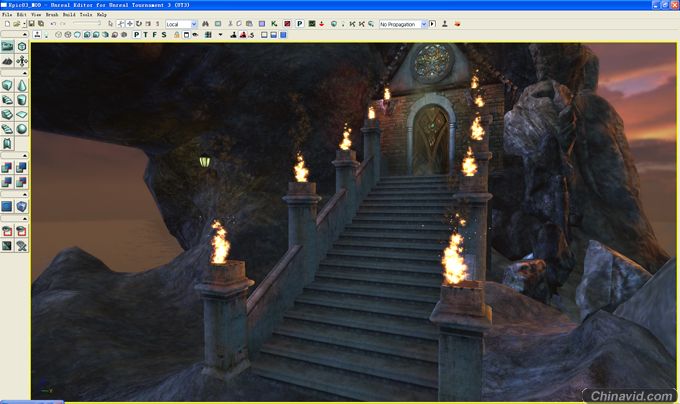Open search binoculars tool
The image size is (680, 404).
[206, 24]
